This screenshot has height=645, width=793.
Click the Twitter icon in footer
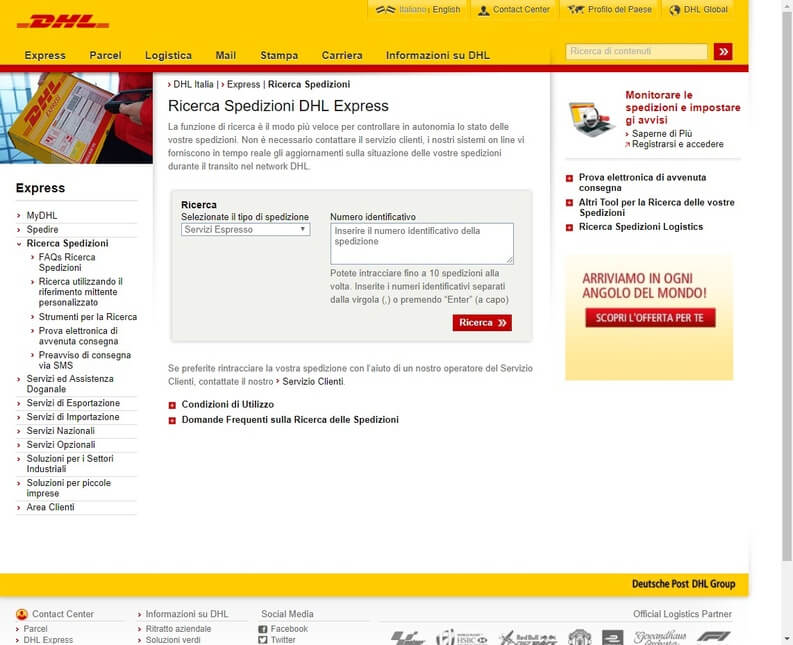262,640
